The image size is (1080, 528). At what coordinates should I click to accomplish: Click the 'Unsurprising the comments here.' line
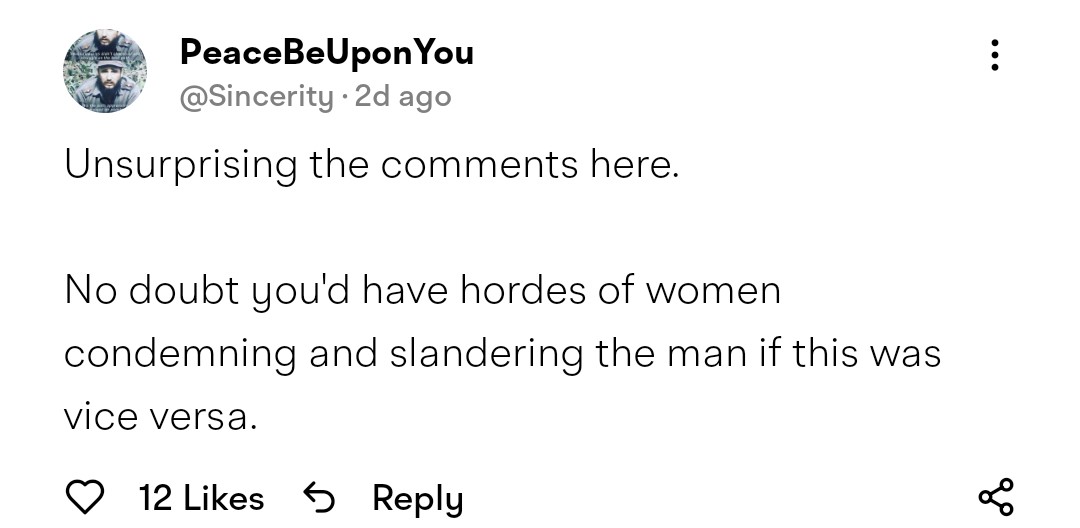[371, 164]
